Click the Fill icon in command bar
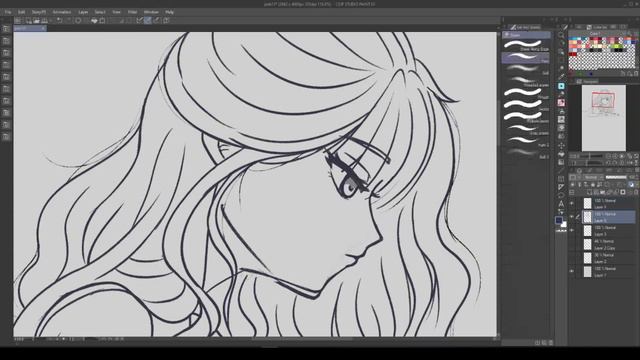 (x=94, y=20)
